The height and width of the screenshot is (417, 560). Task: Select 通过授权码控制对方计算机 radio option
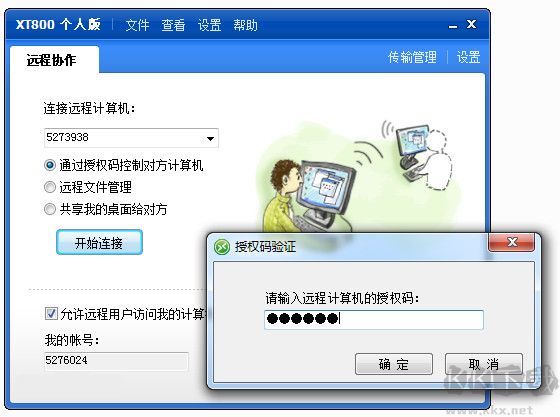[50, 165]
